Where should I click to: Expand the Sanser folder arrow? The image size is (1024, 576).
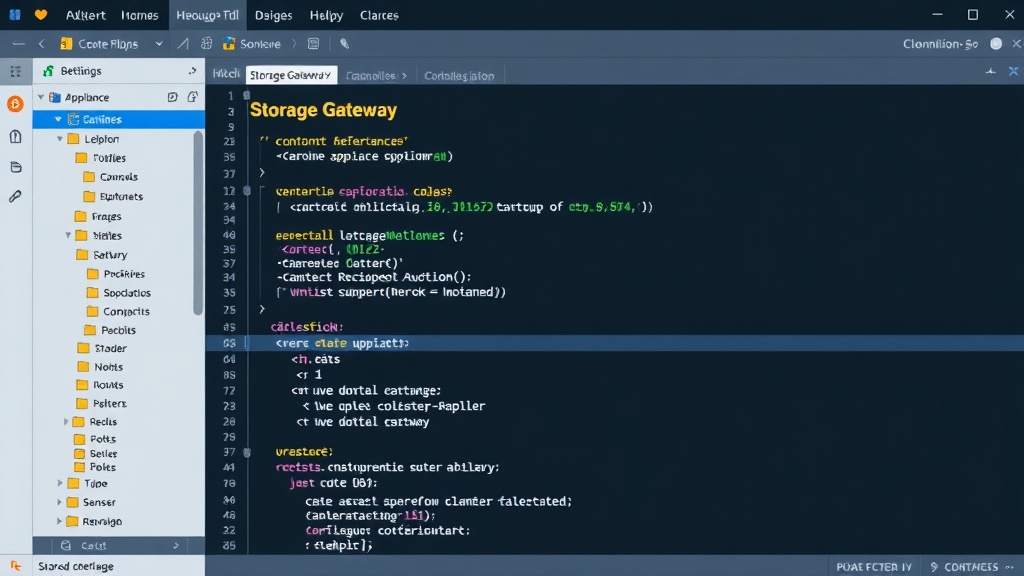coord(59,502)
